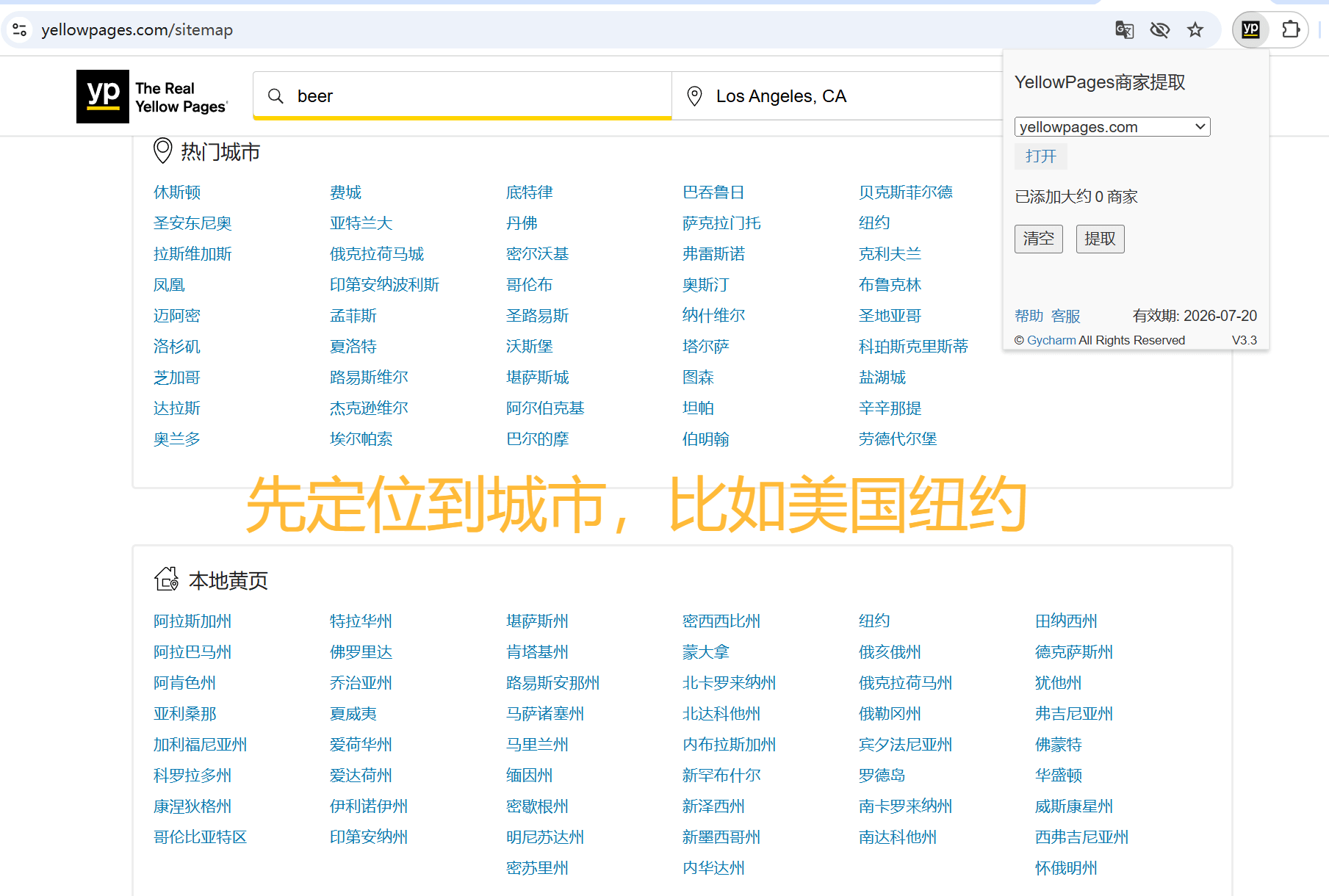Open the 底特律 city link
The width and height of the screenshot is (1329, 896).
coord(530,192)
